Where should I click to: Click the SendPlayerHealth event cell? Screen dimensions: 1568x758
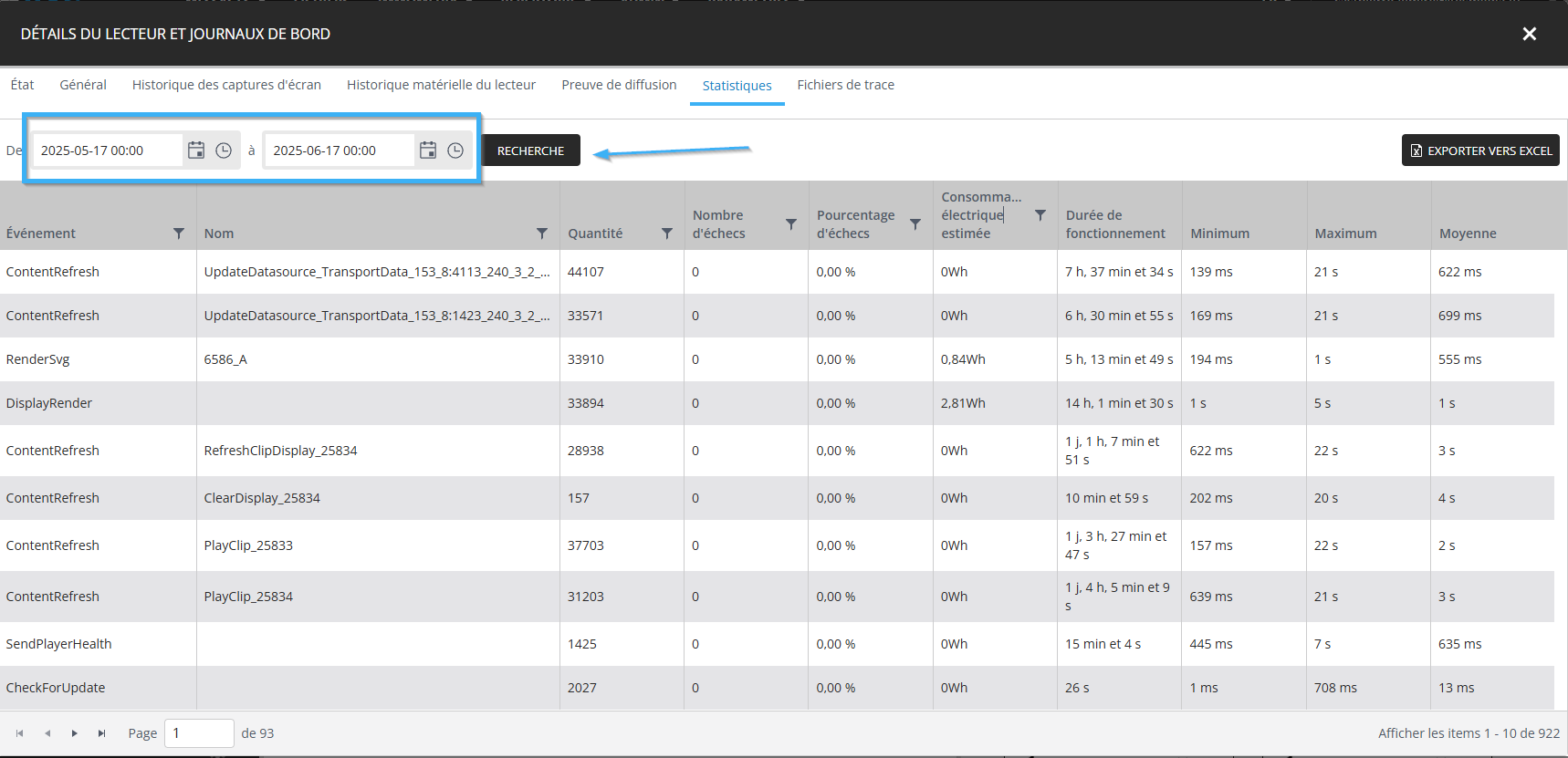[58, 644]
